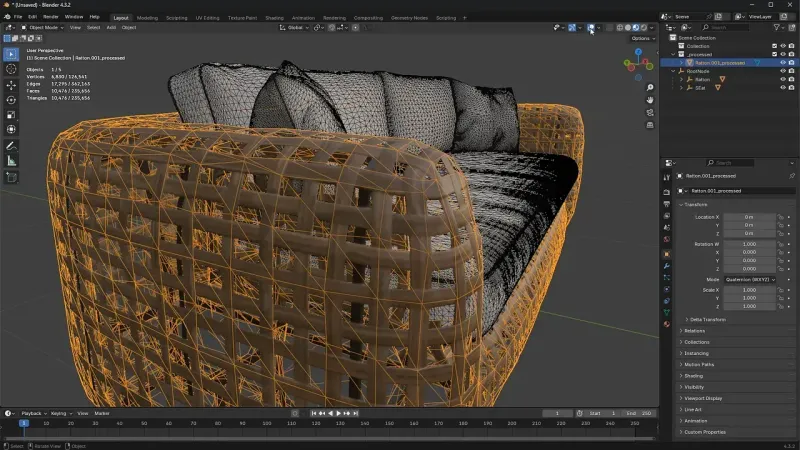
Task: Hide Ratton.001_processed in viewport
Action: click(782, 62)
